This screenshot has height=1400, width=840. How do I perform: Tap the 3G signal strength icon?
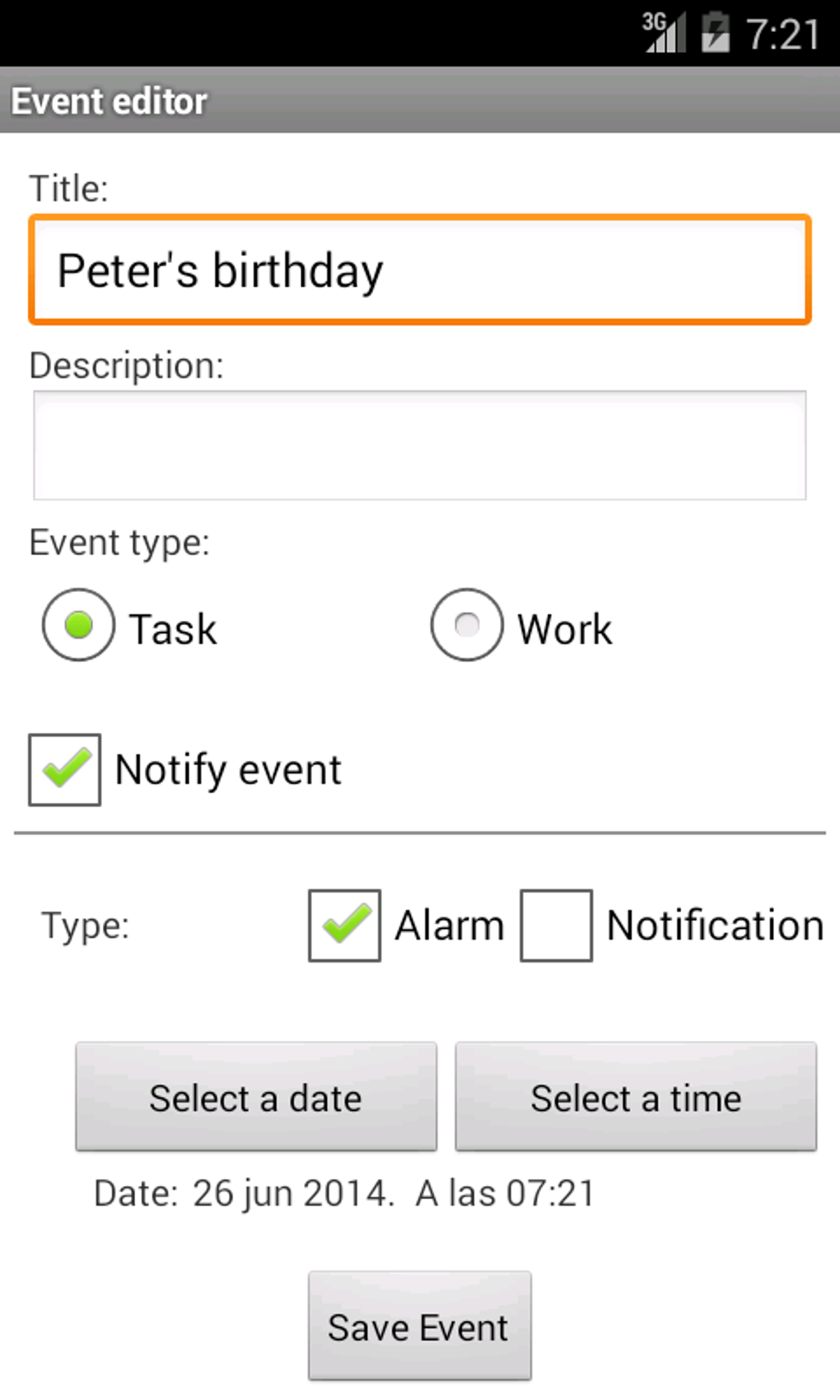click(664, 33)
